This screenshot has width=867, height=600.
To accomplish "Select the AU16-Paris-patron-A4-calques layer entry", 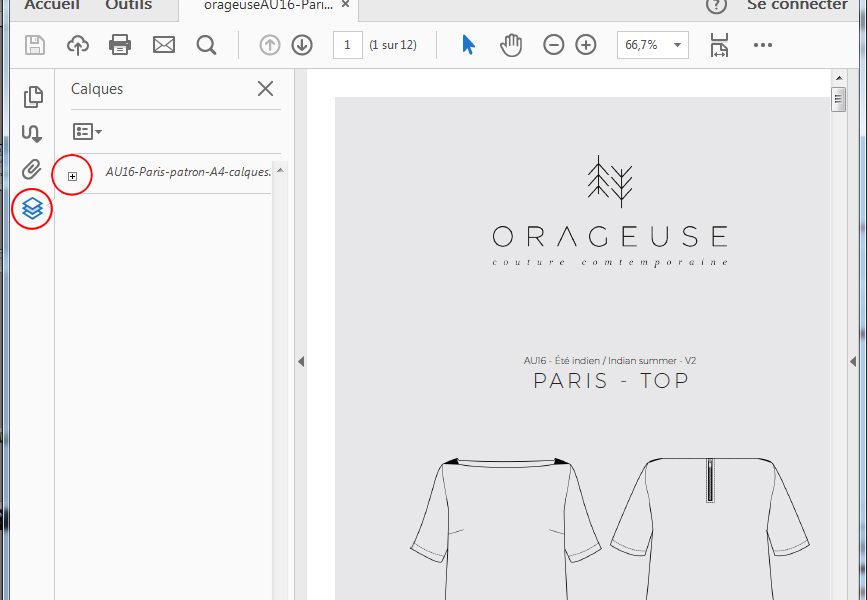I will point(188,172).
